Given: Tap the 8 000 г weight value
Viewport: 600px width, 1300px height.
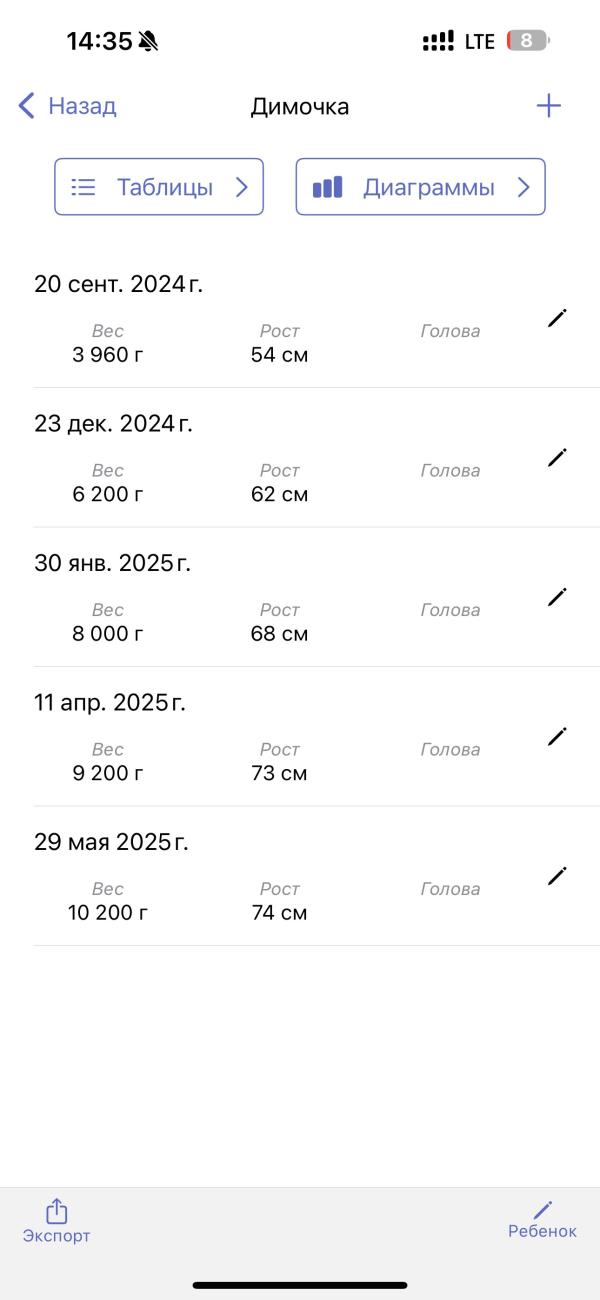Looking at the screenshot, I should click(x=107, y=633).
